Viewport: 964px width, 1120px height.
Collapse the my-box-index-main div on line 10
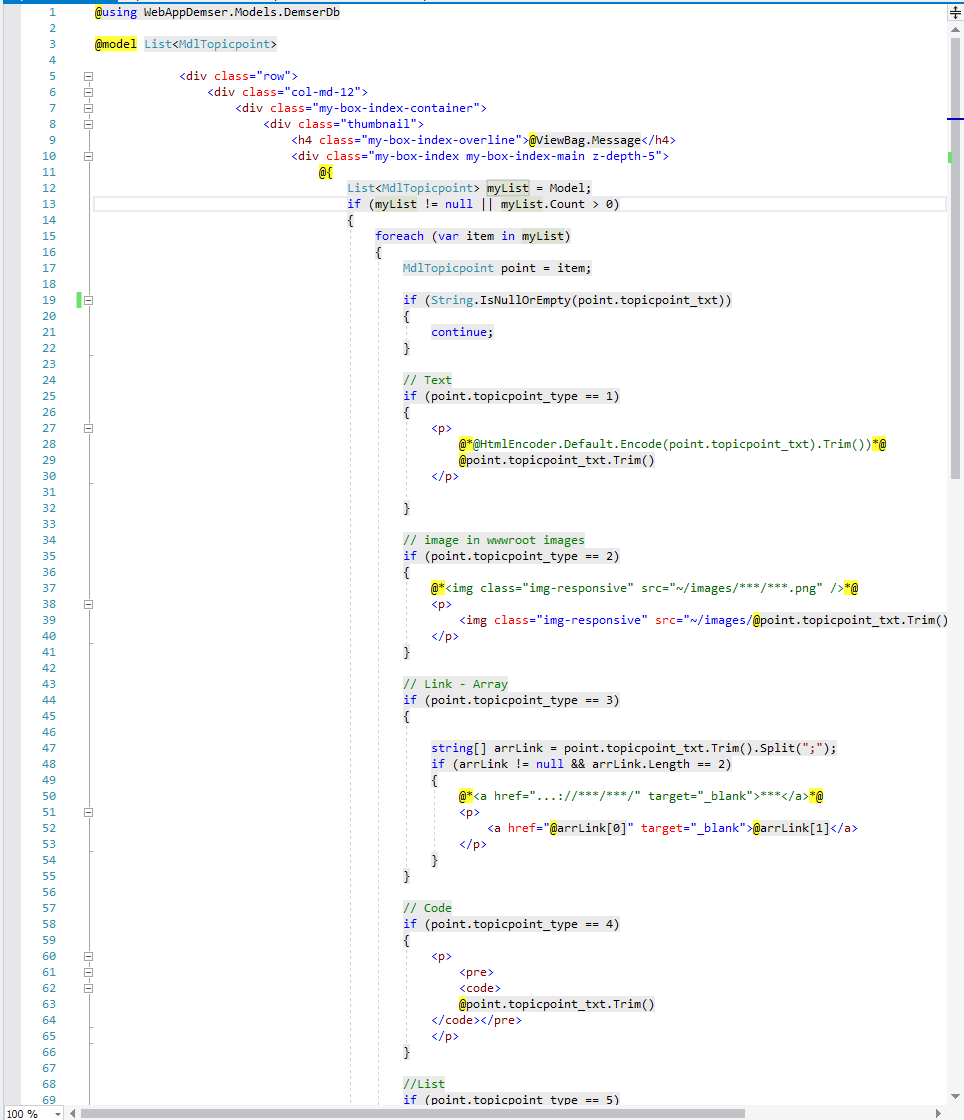pyautogui.click(x=89, y=156)
